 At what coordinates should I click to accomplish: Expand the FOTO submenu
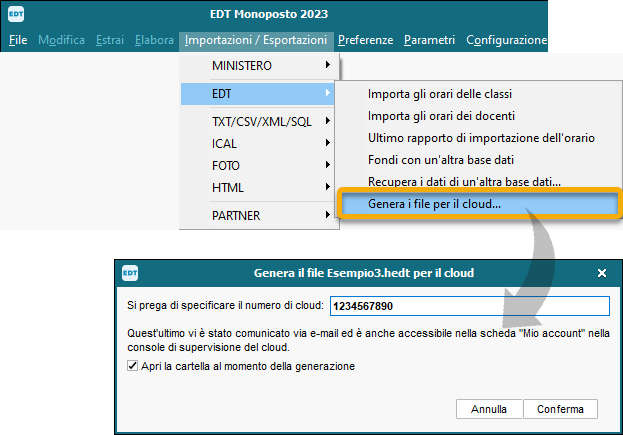(259, 165)
